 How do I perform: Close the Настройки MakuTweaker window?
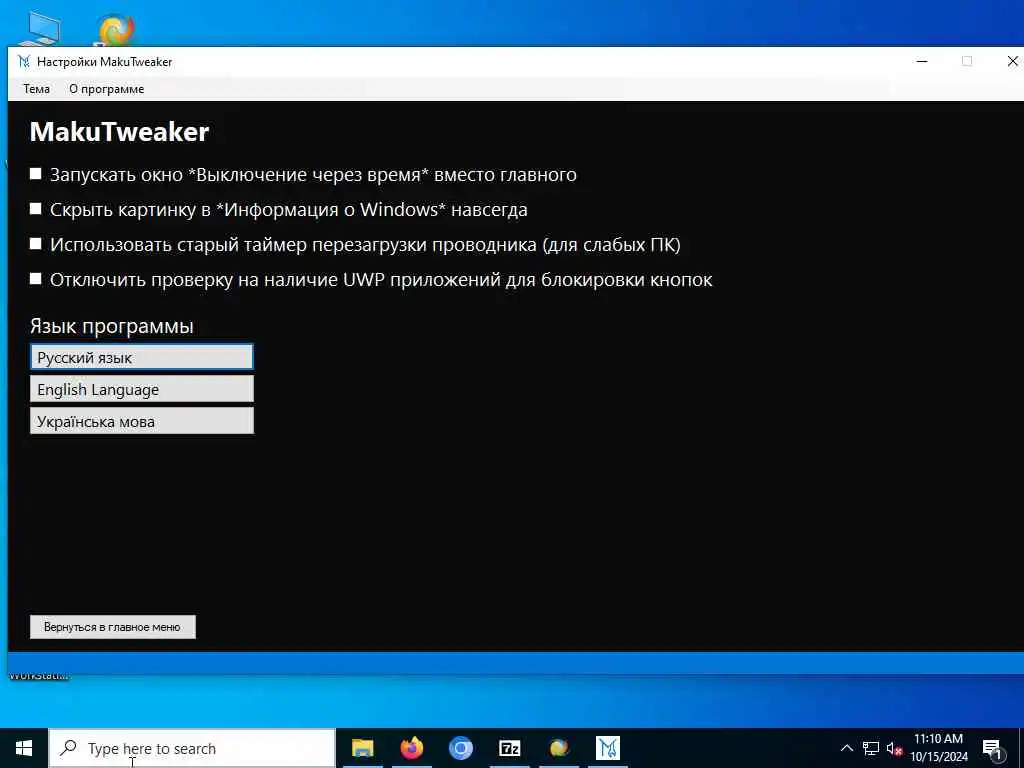pos(1012,61)
